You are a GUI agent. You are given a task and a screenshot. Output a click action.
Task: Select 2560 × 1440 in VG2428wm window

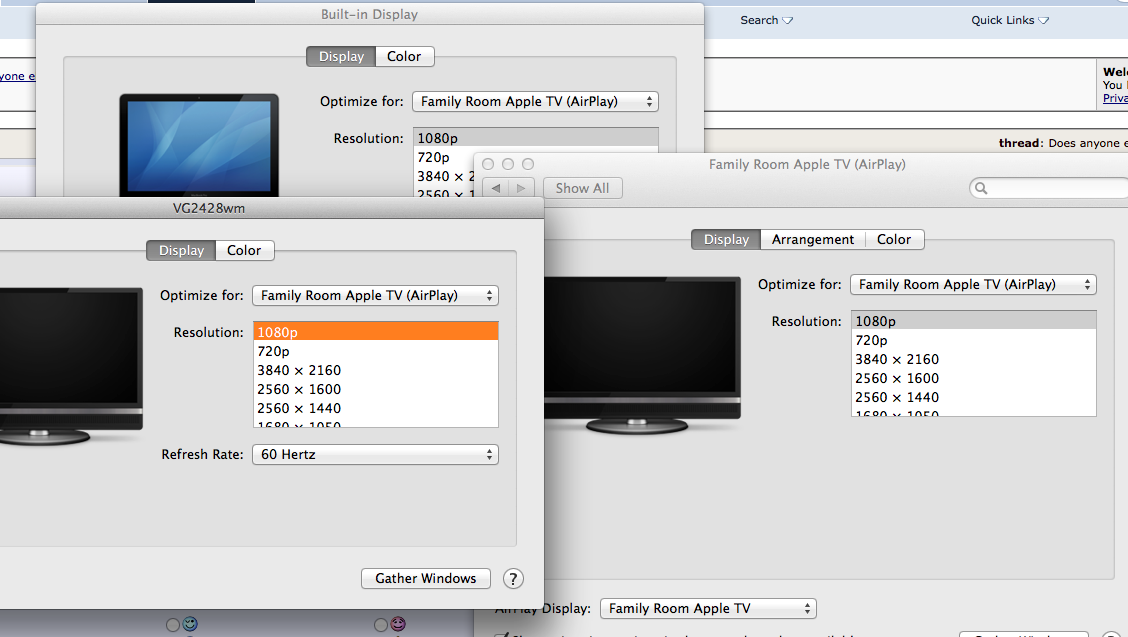[x=376, y=408]
